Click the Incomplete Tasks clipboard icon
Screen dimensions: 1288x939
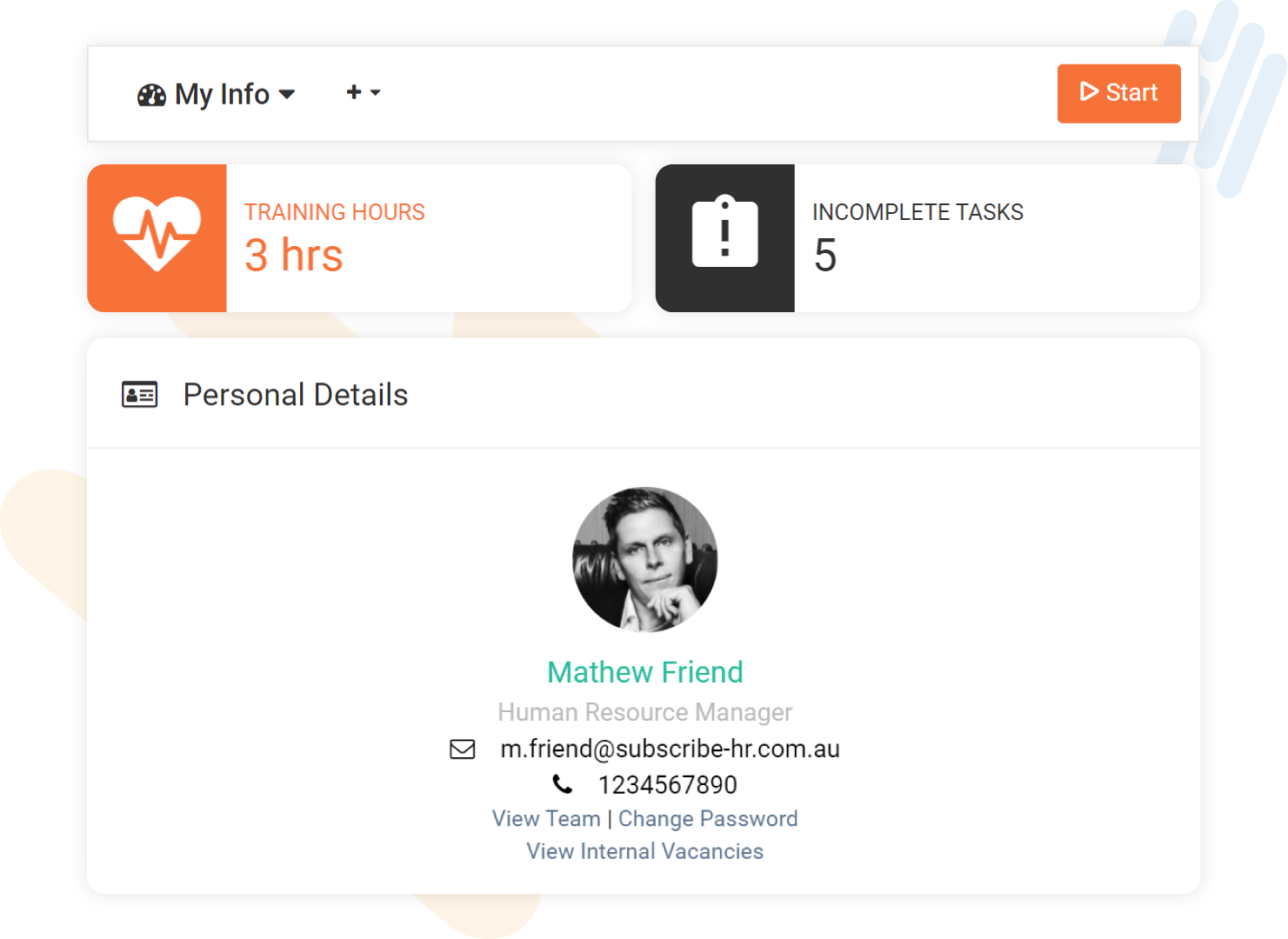coord(724,233)
